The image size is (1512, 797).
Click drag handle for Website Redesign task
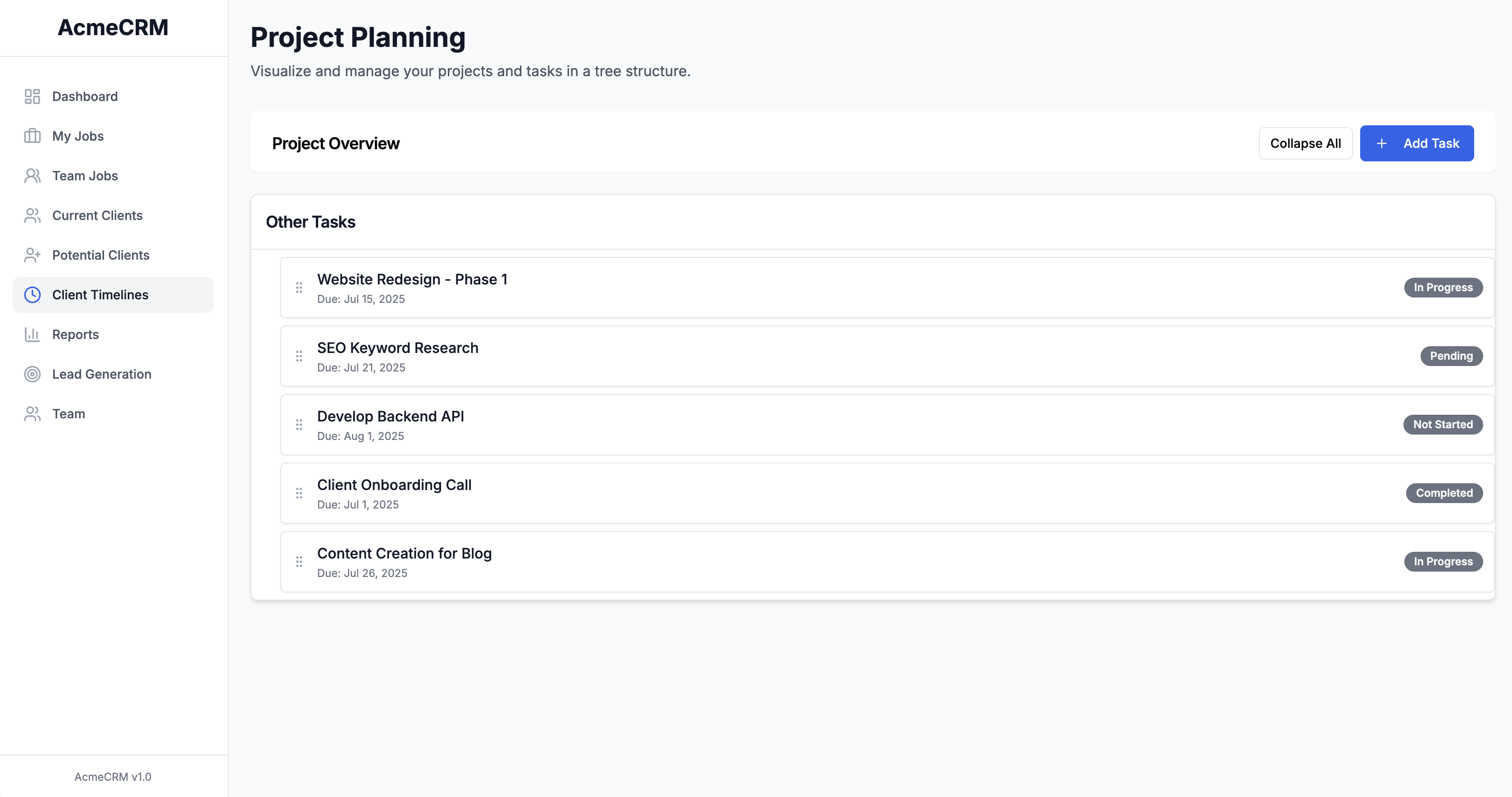pos(299,287)
